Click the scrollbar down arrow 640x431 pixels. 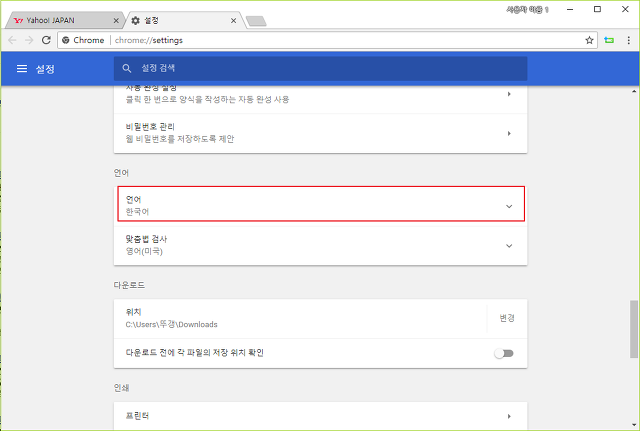[x=634, y=424]
